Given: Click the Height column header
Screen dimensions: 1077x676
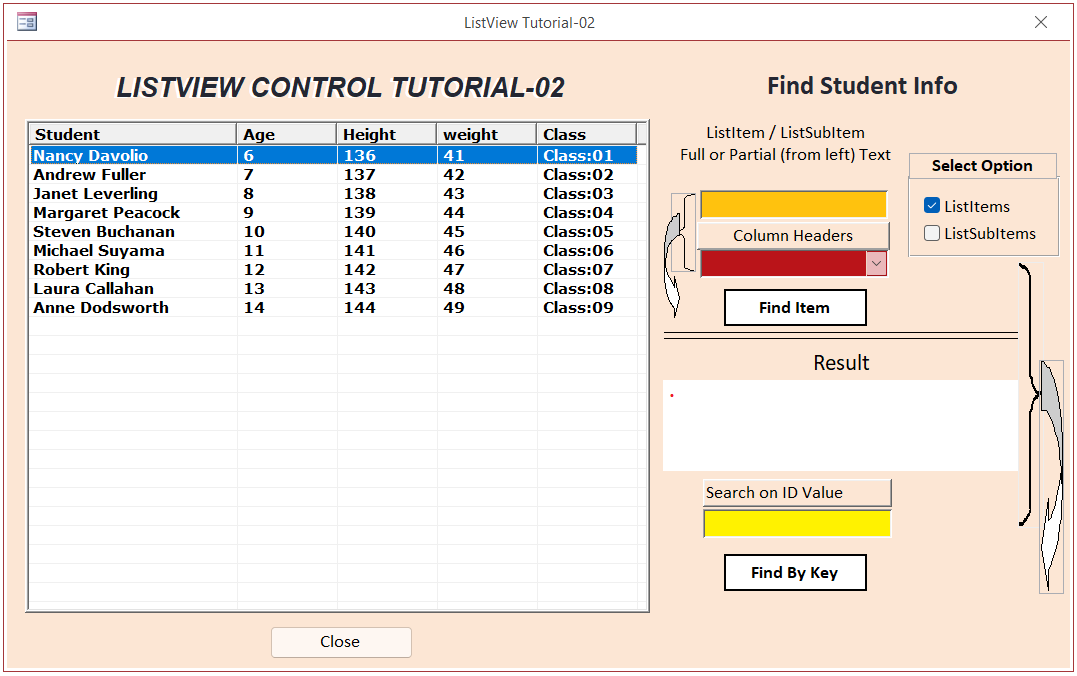Looking at the screenshot, I should [386, 133].
